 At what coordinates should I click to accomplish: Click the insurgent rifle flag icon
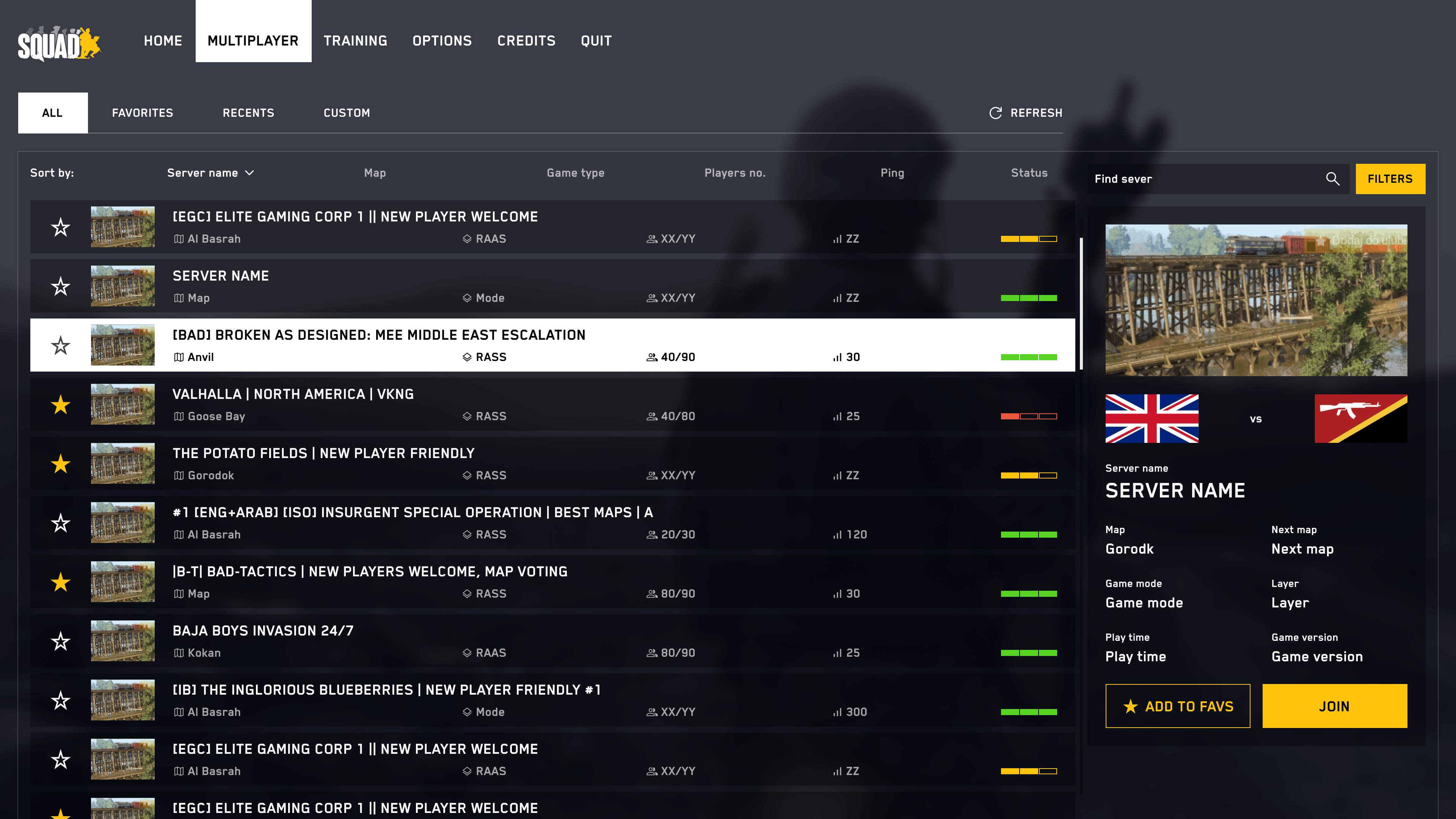[1360, 418]
